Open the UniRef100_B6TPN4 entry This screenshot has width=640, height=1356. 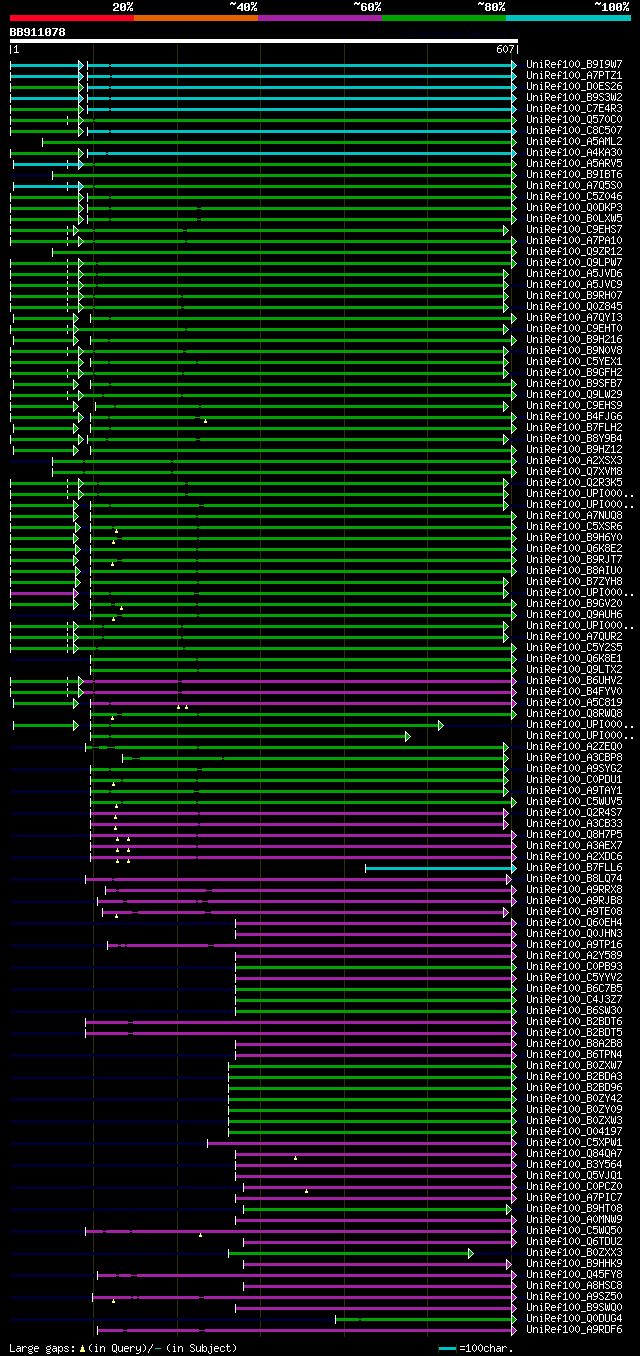[x=574, y=1054]
